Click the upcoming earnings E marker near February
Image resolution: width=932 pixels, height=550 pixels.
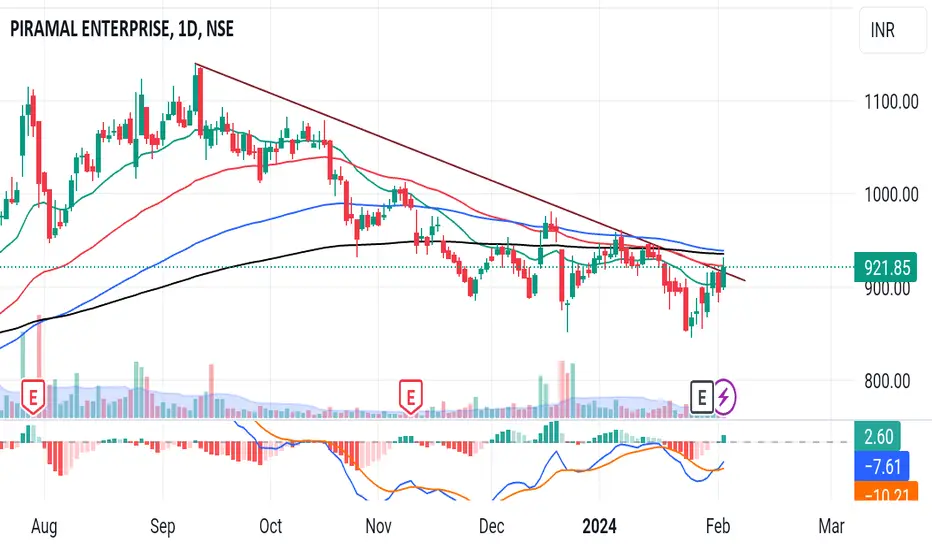(x=701, y=397)
